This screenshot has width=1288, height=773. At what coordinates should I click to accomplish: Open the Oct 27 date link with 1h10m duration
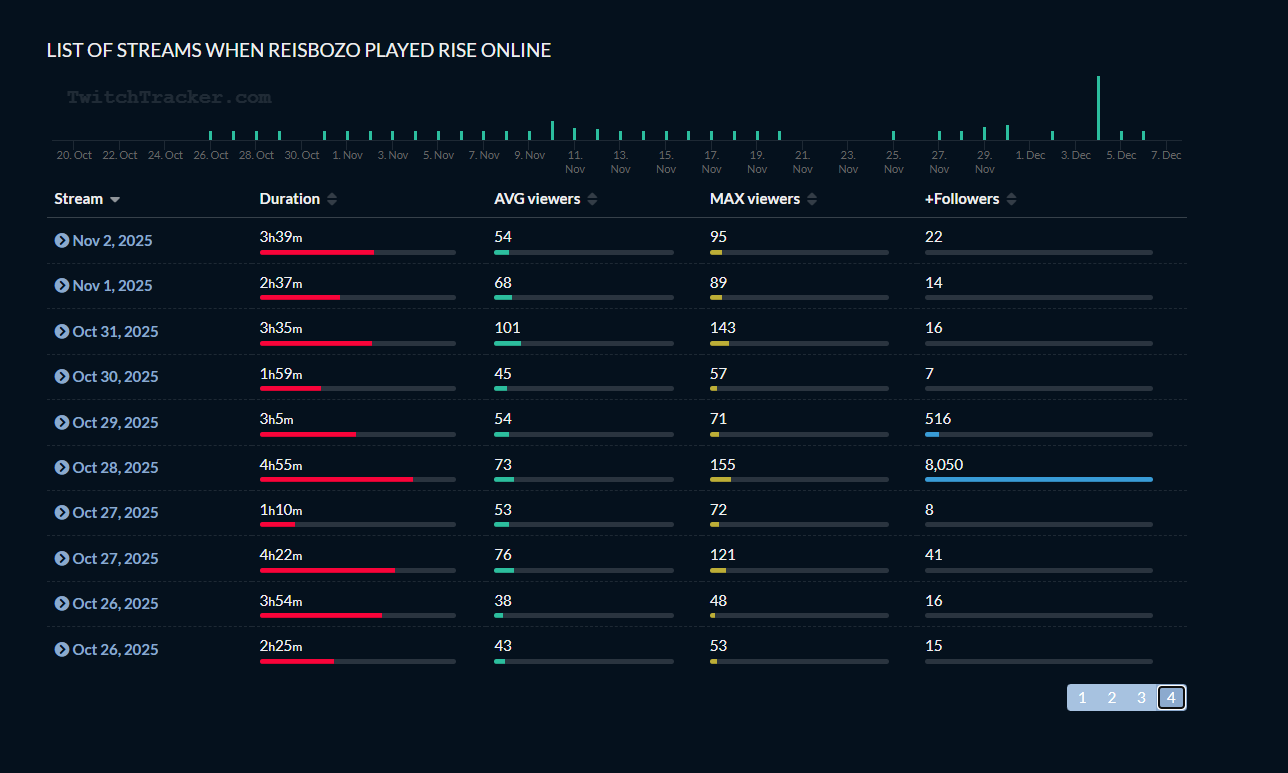[116, 512]
